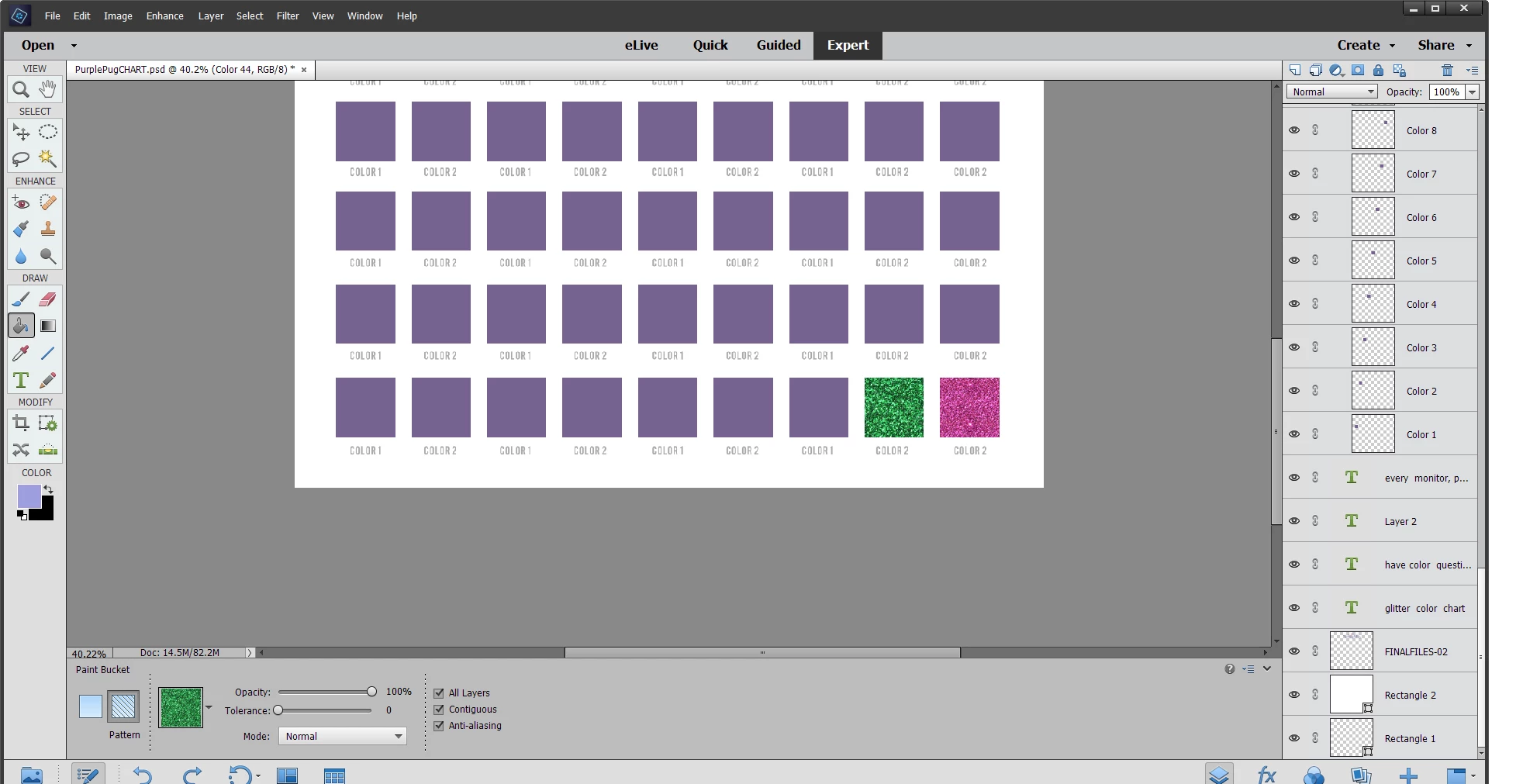Viewport: 1523px width, 784px height.
Task: Choose the Magic Wand selection tool
Action: click(x=48, y=159)
